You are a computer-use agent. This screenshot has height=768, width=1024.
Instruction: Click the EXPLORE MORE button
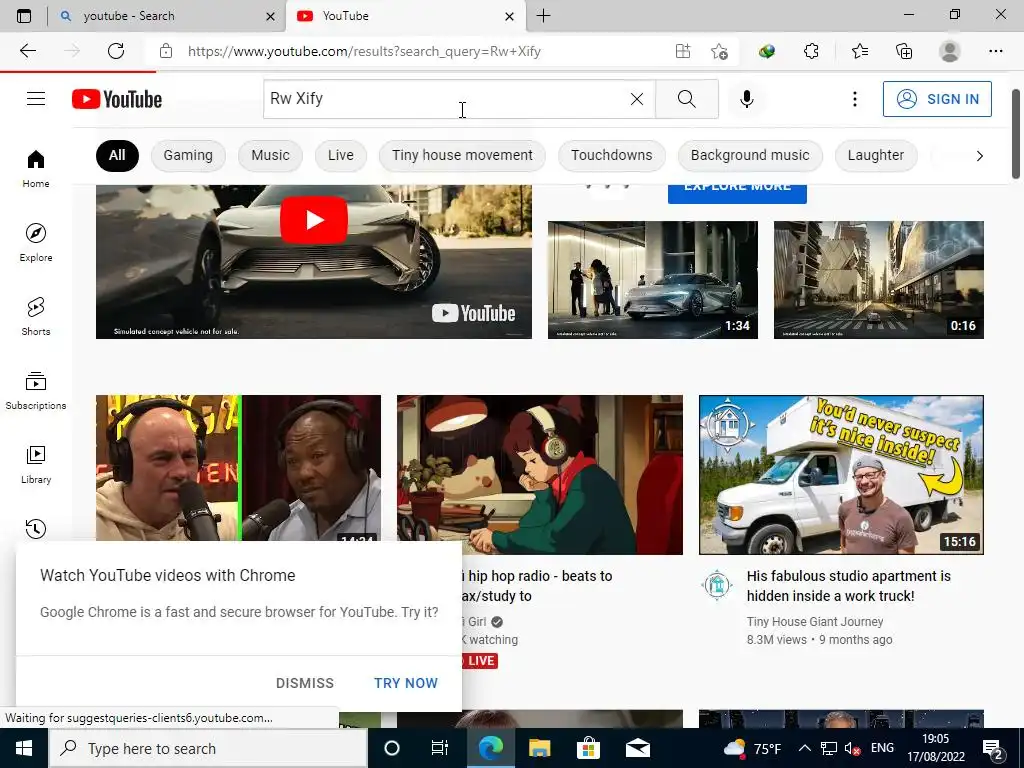coord(737,193)
